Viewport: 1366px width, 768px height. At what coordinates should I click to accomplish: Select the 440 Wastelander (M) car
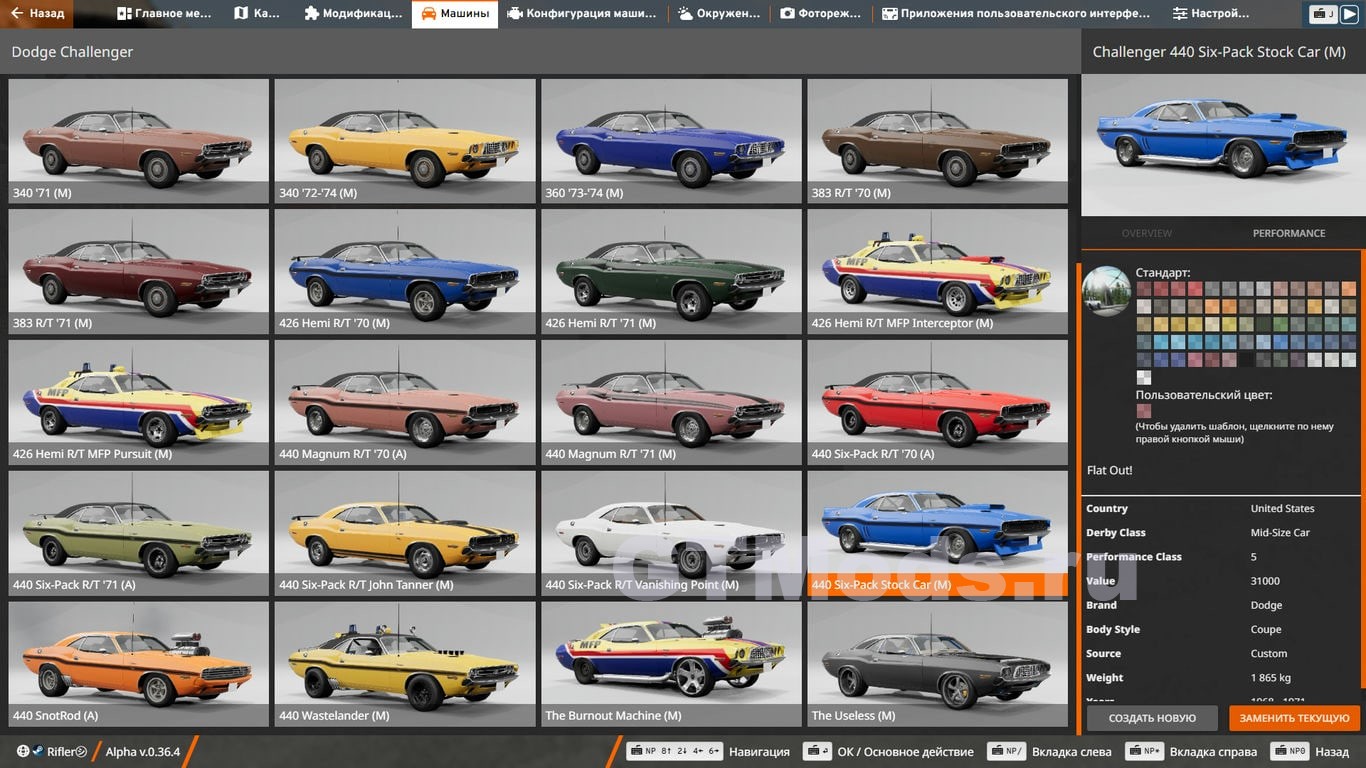(x=404, y=664)
